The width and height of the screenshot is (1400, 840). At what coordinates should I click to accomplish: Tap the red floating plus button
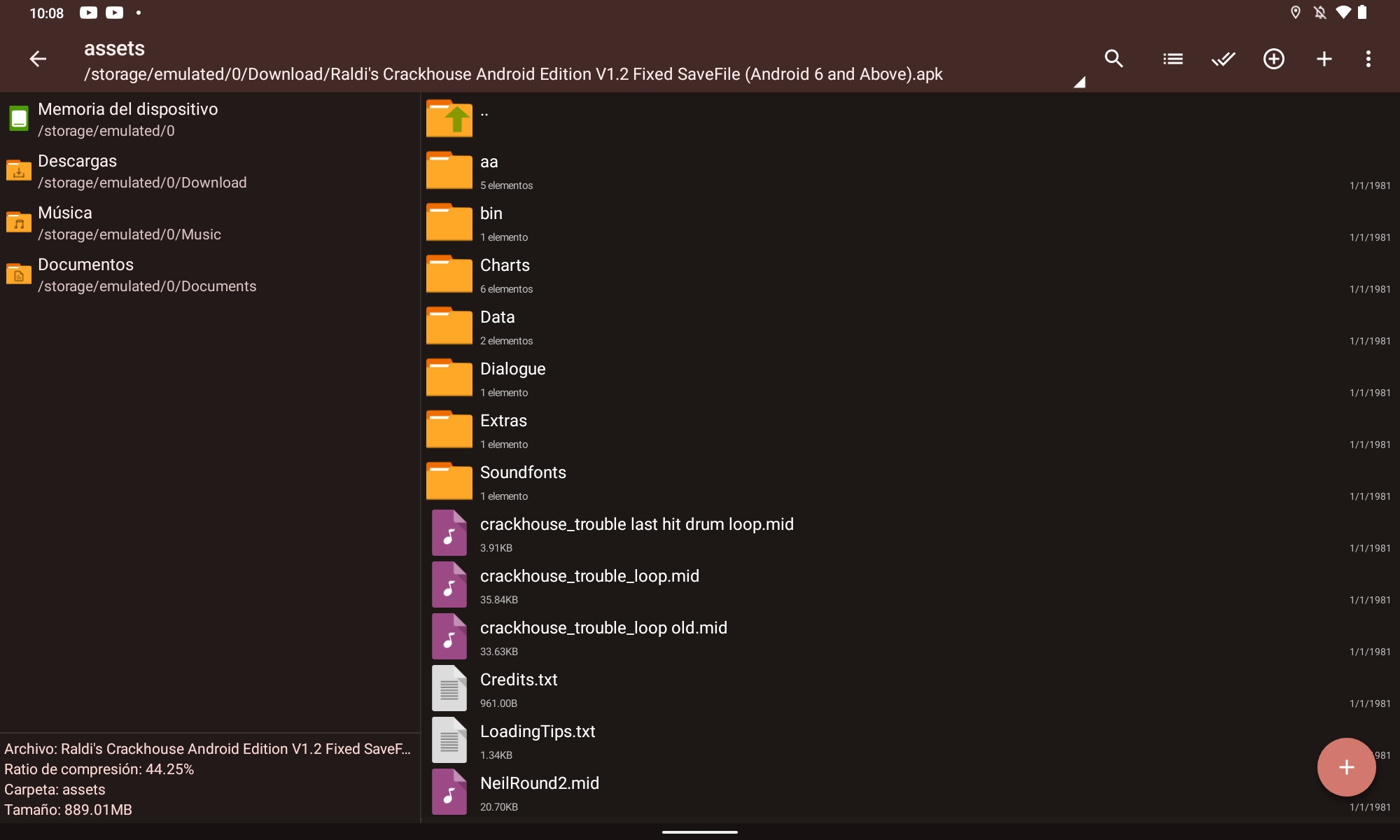[x=1346, y=767]
